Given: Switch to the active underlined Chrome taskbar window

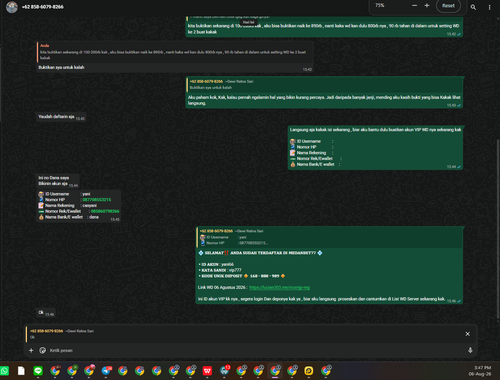Looking at the screenshot, I should [x=275, y=371].
